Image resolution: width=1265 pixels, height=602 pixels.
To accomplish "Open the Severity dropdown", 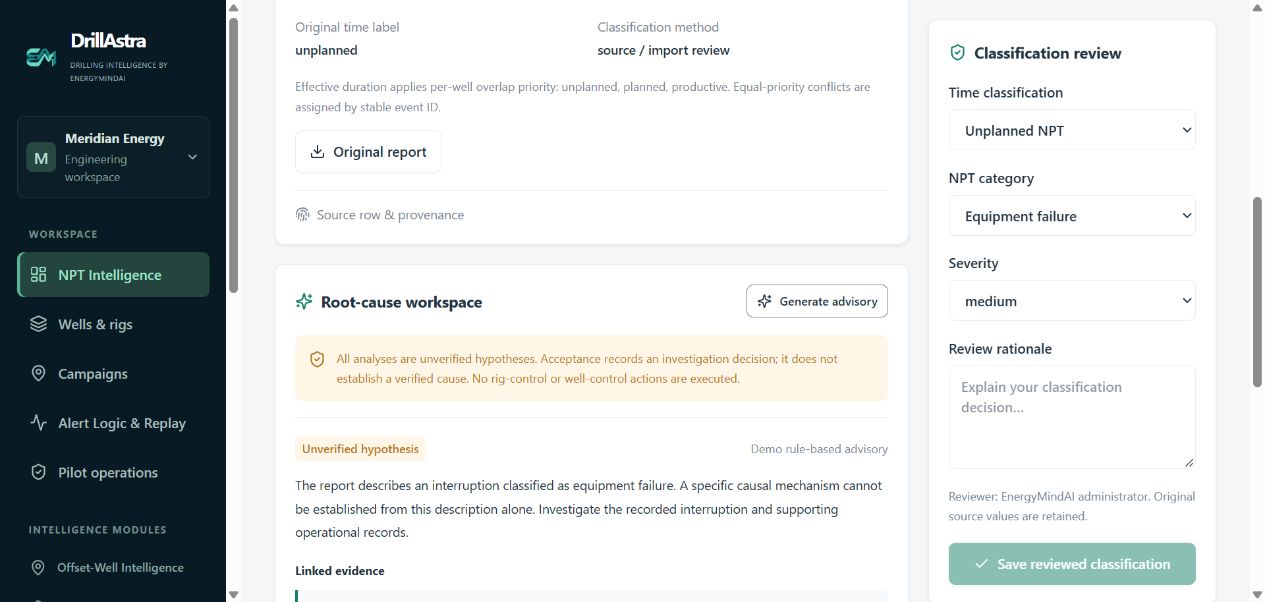I will point(1072,301).
